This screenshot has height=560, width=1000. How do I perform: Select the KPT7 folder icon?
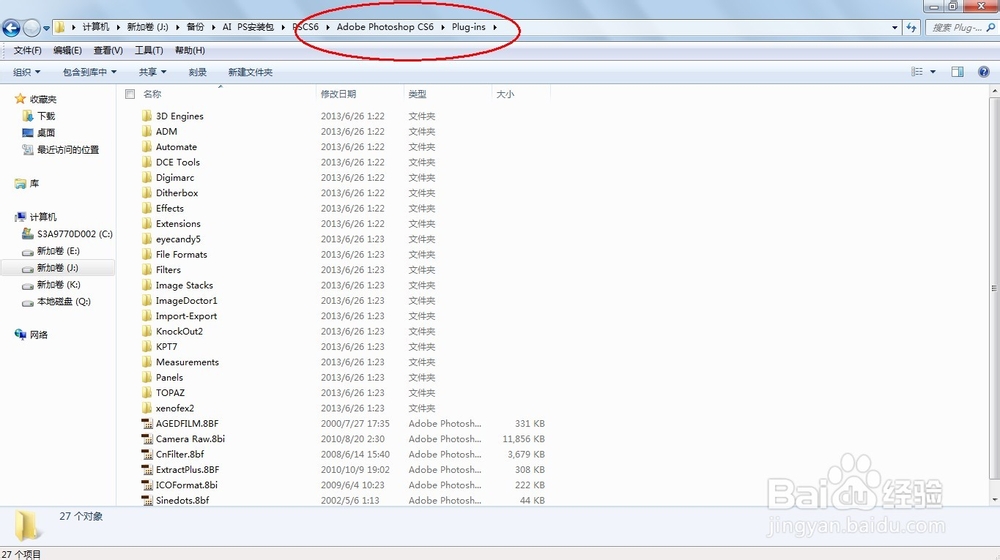pyautogui.click(x=147, y=346)
